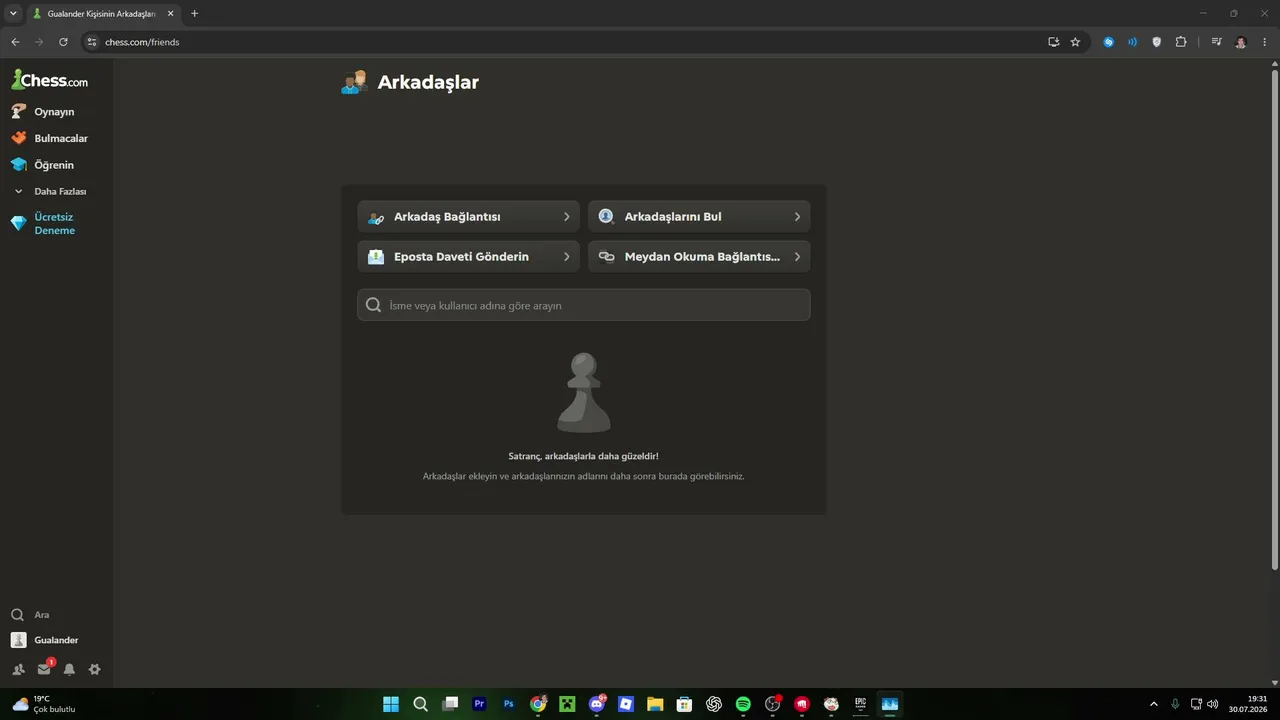Open the clock and date panel
This screenshot has height=720, width=1280.
[1249, 704]
